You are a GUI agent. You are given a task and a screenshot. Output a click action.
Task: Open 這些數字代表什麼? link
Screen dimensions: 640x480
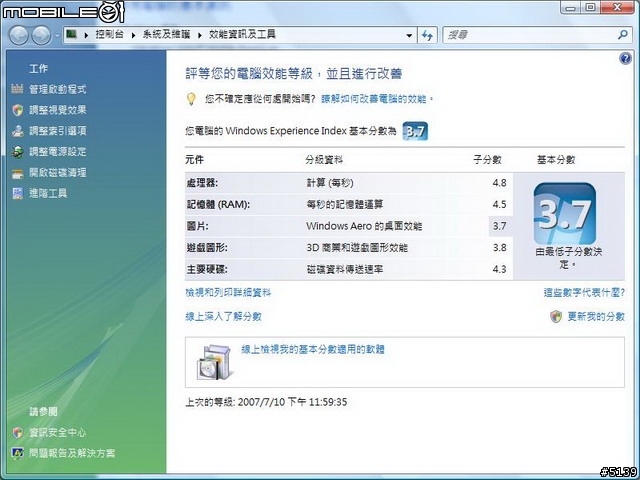click(584, 293)
